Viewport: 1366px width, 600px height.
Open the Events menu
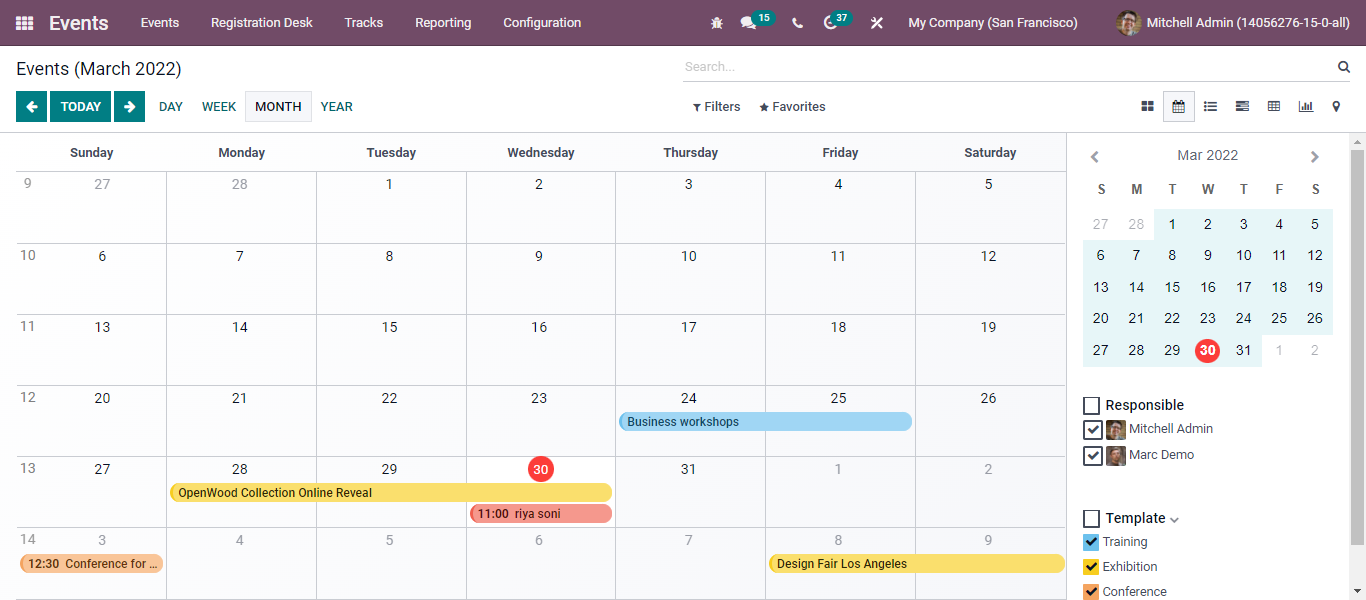tap(160, 23)
